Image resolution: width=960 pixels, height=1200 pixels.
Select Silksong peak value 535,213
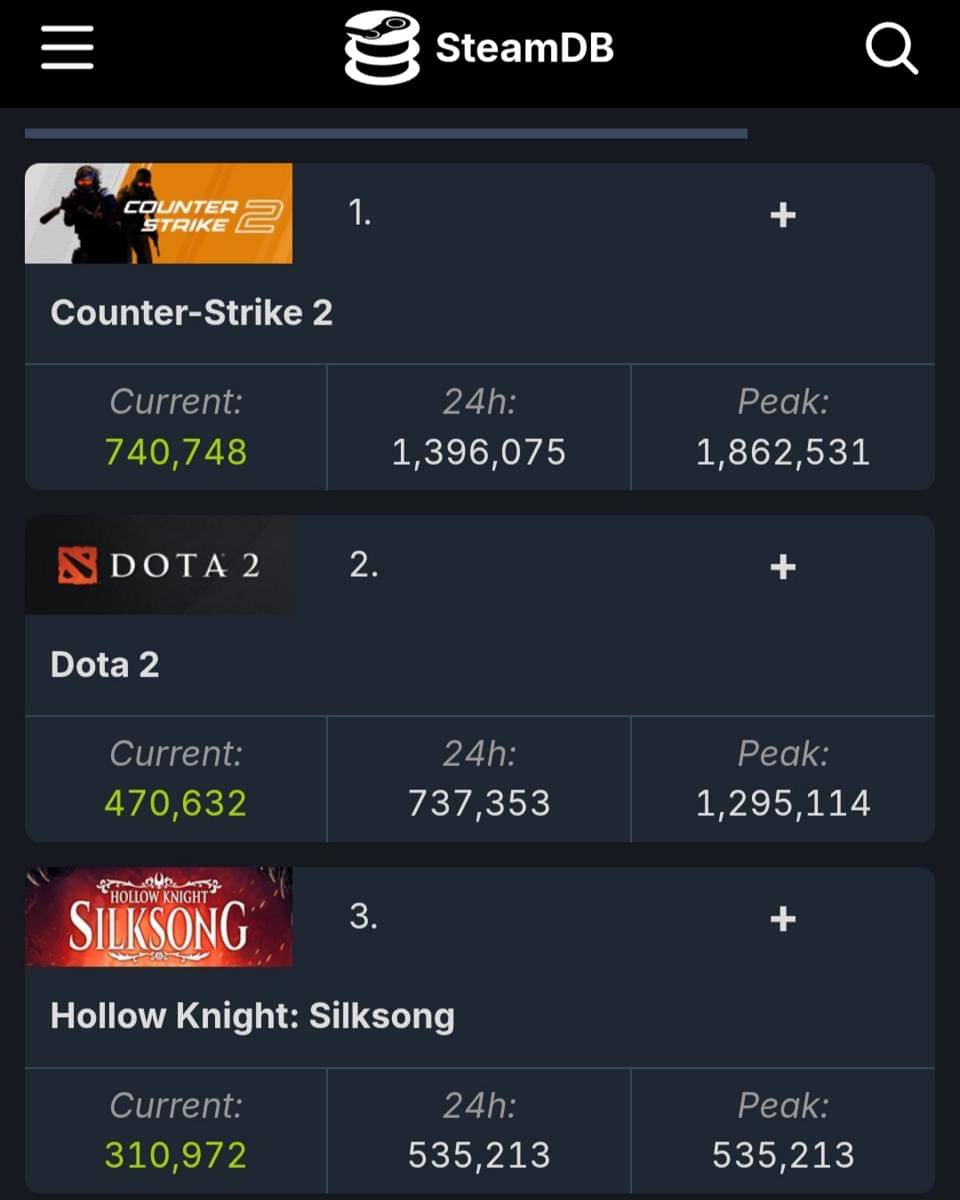click(783, 1156)
